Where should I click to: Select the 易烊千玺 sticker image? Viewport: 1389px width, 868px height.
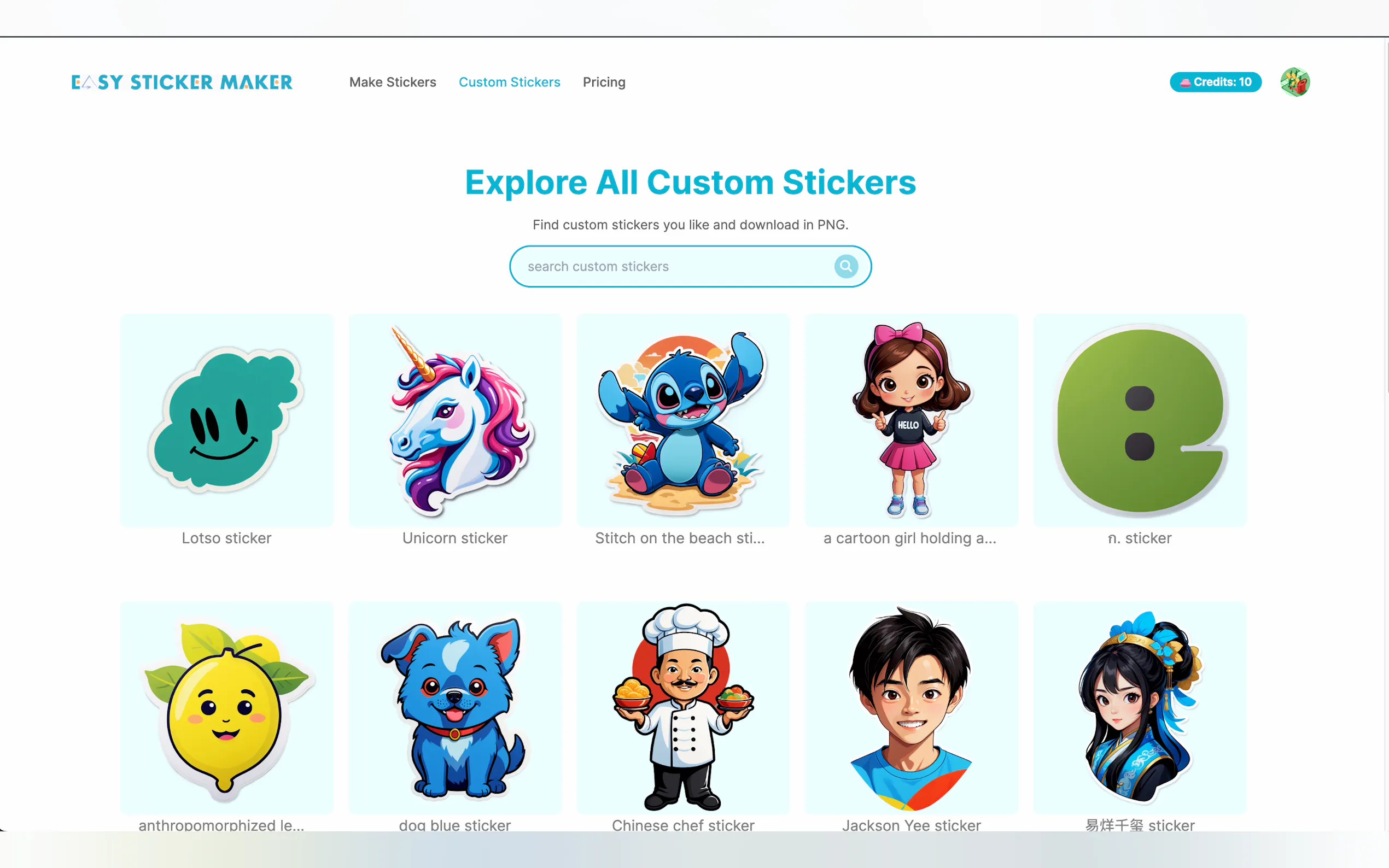click(x=1140, y=708)
